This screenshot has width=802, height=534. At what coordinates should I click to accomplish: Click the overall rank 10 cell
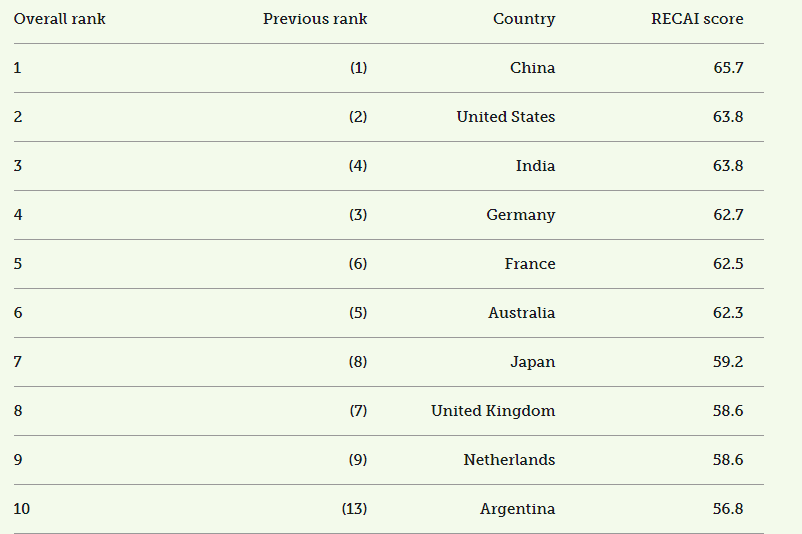coord(22,509)
